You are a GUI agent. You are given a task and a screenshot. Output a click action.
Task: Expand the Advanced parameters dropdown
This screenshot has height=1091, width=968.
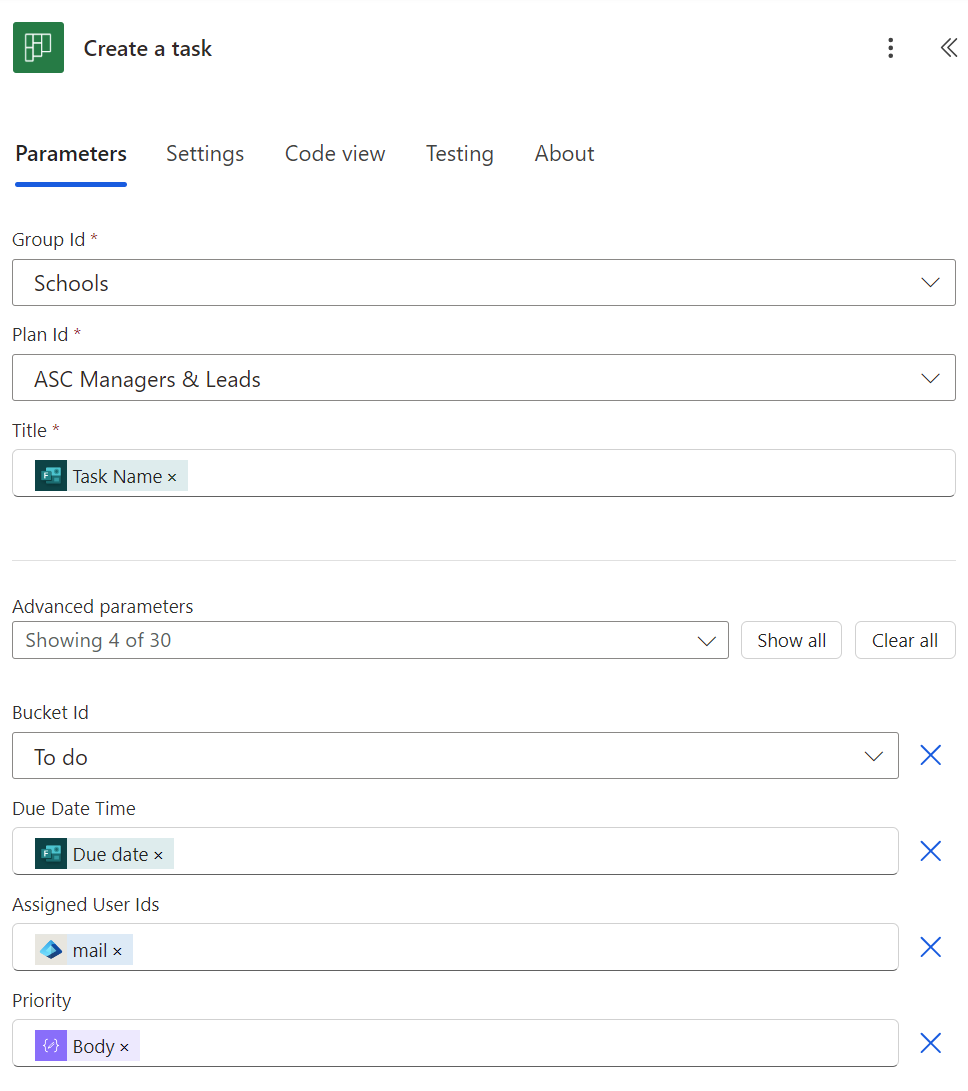point(708,640)
